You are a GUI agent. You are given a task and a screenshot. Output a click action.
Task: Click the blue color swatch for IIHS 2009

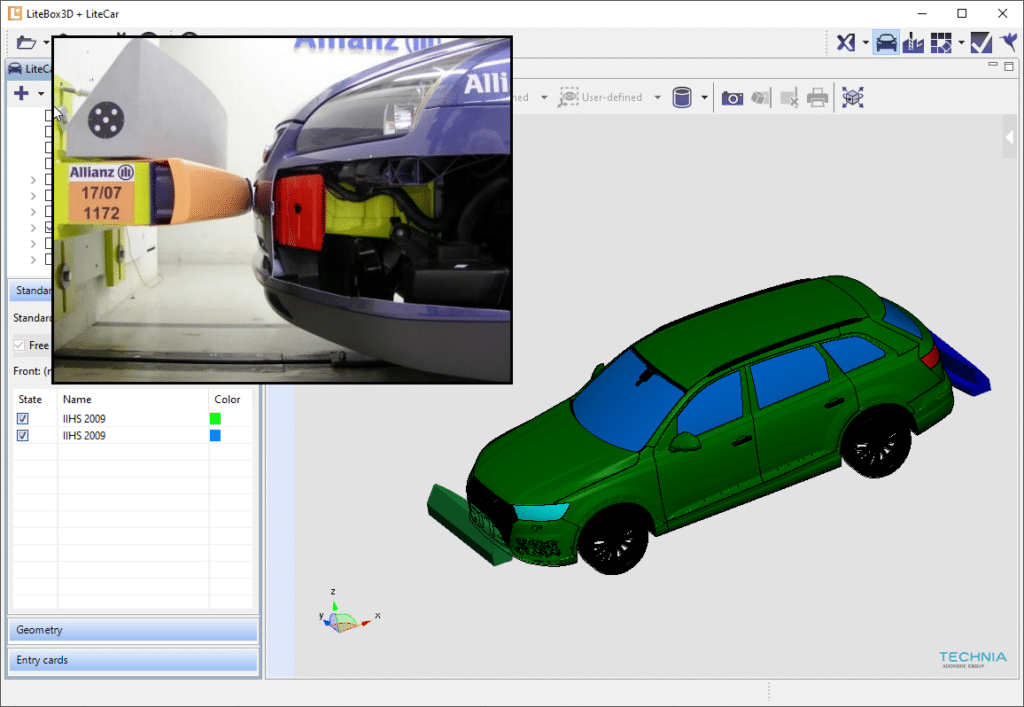(x=215, y=435)
